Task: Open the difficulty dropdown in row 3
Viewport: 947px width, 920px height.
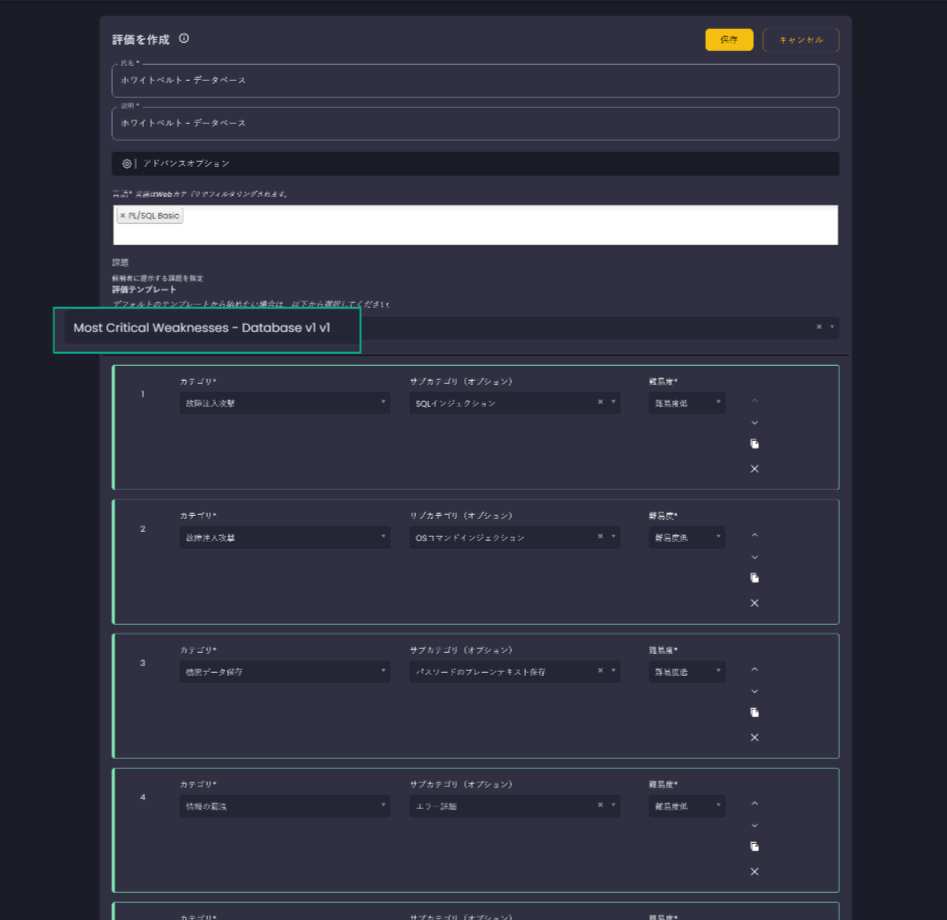Action: point(687,672)
